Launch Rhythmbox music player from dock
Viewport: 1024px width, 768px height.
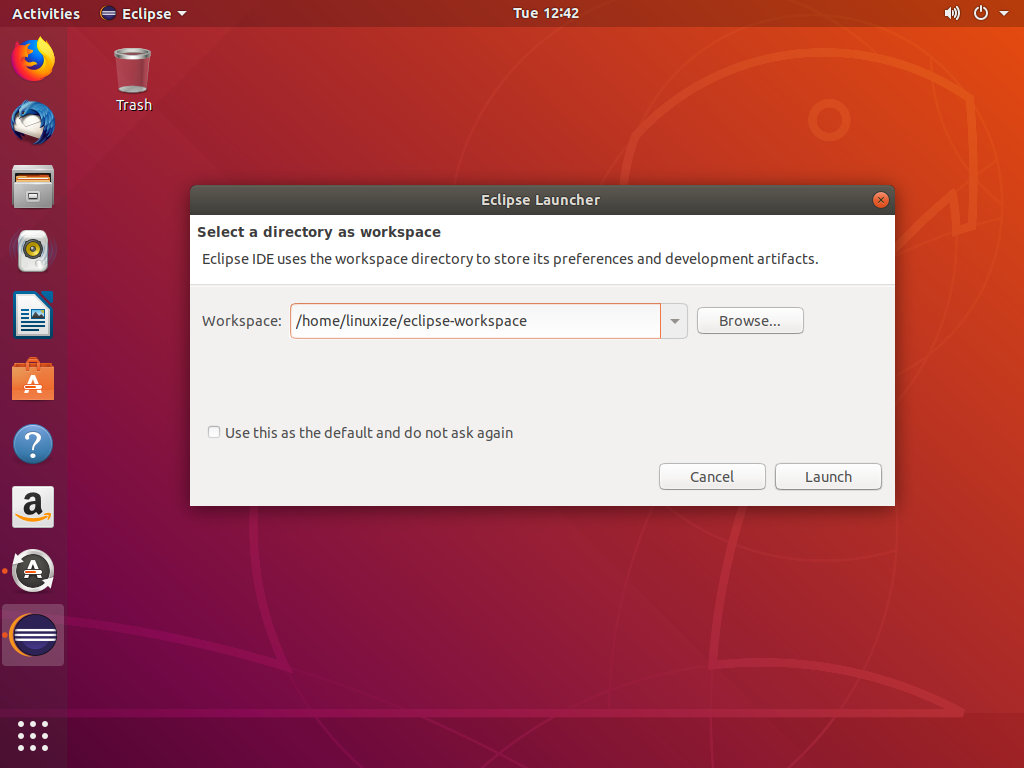coord(33,251)
